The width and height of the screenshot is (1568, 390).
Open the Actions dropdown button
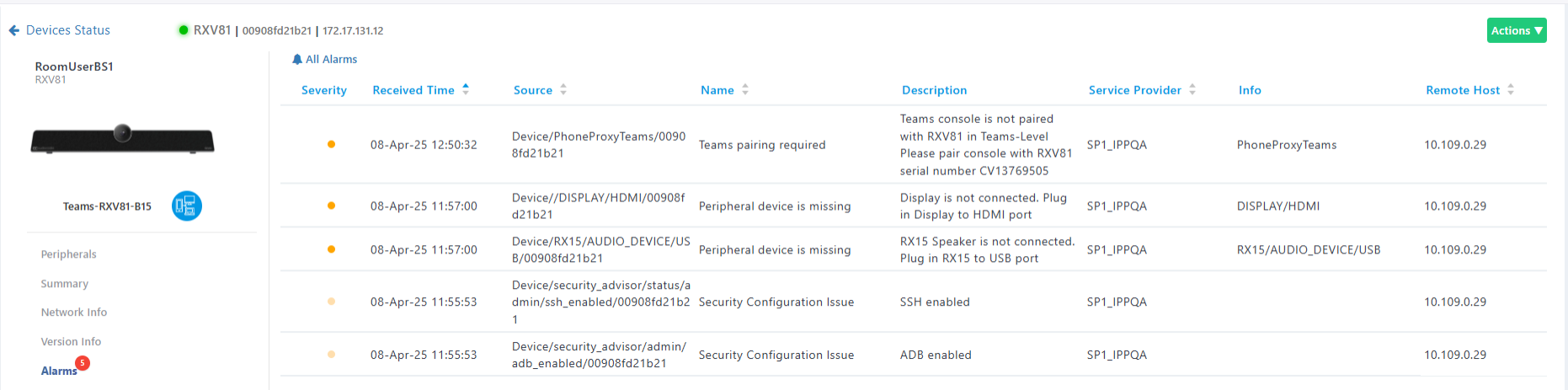coord(1517,30)
